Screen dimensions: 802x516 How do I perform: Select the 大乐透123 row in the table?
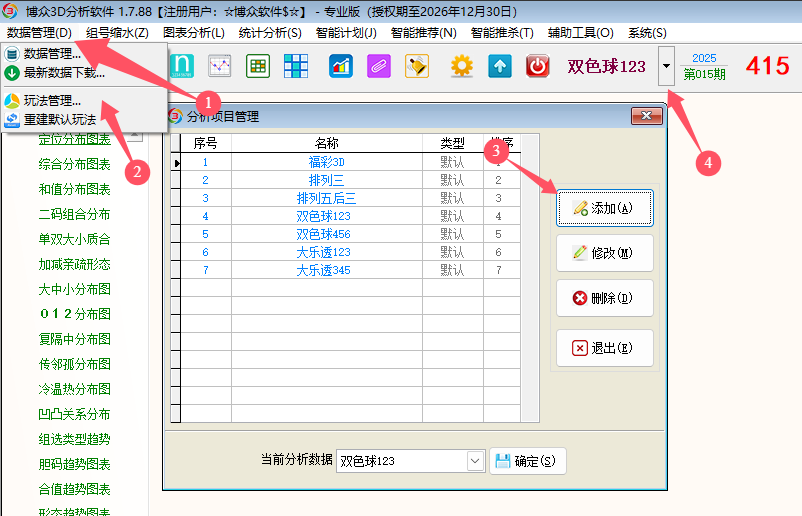(x=323, y=252)
